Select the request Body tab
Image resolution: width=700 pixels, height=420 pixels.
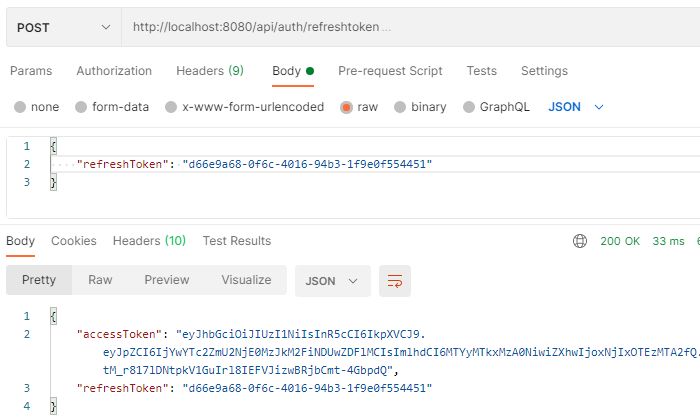tap(293, 71)
